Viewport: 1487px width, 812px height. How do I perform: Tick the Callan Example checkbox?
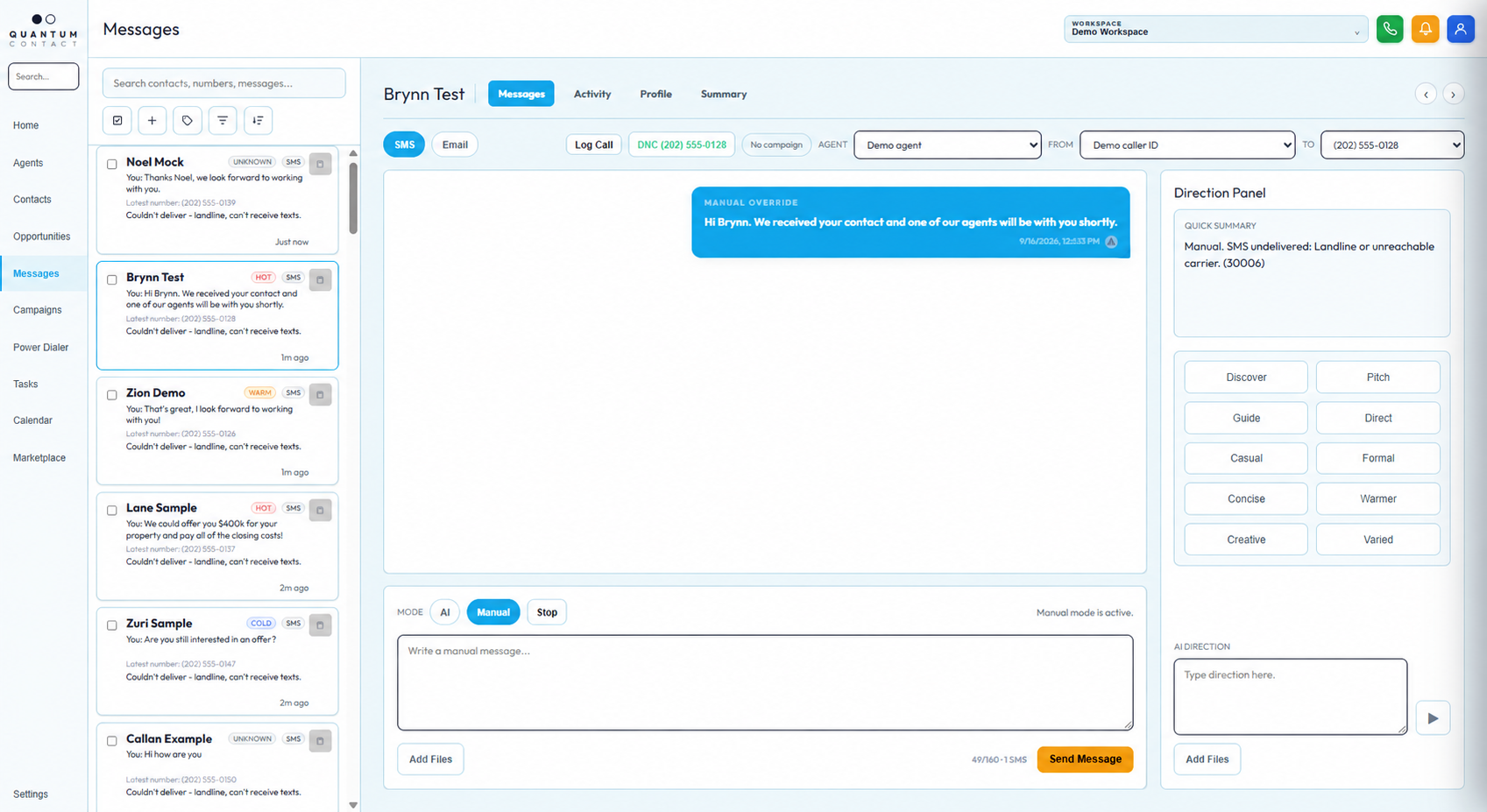click(x=112, y=741)
